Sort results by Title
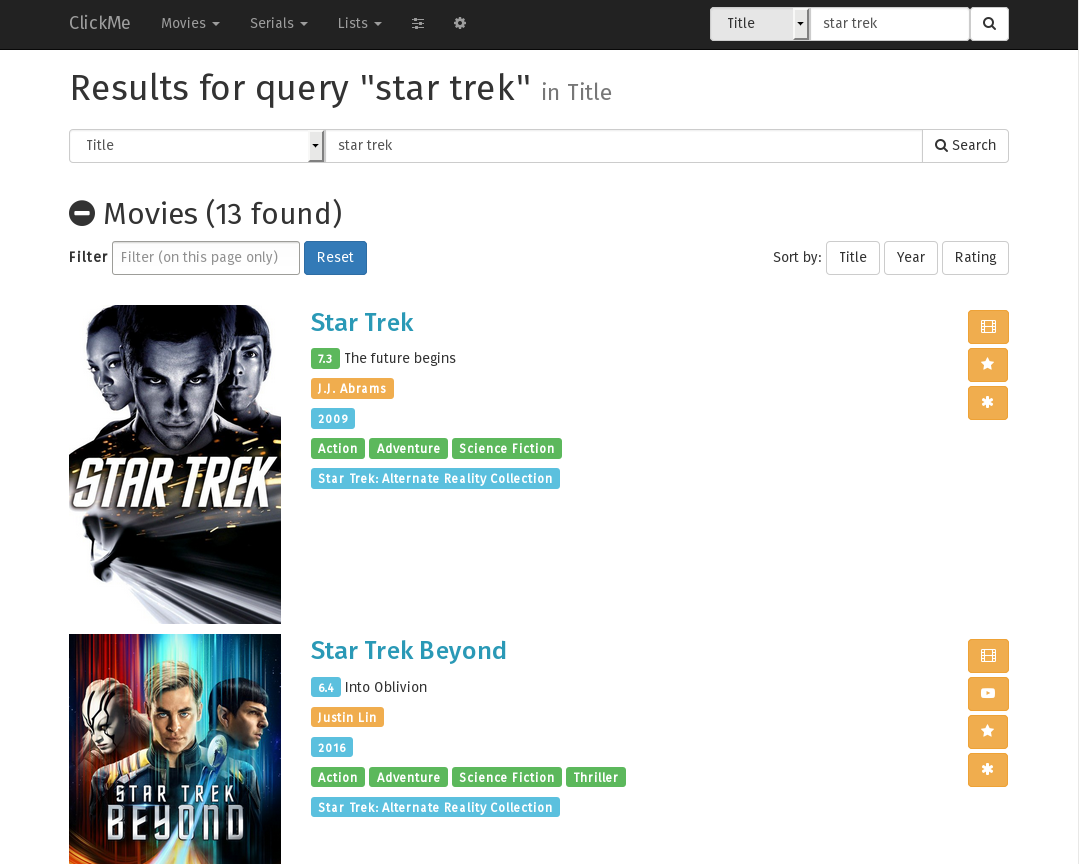Viewport: 1079px width, 864px height. click(x=852, y=258)
